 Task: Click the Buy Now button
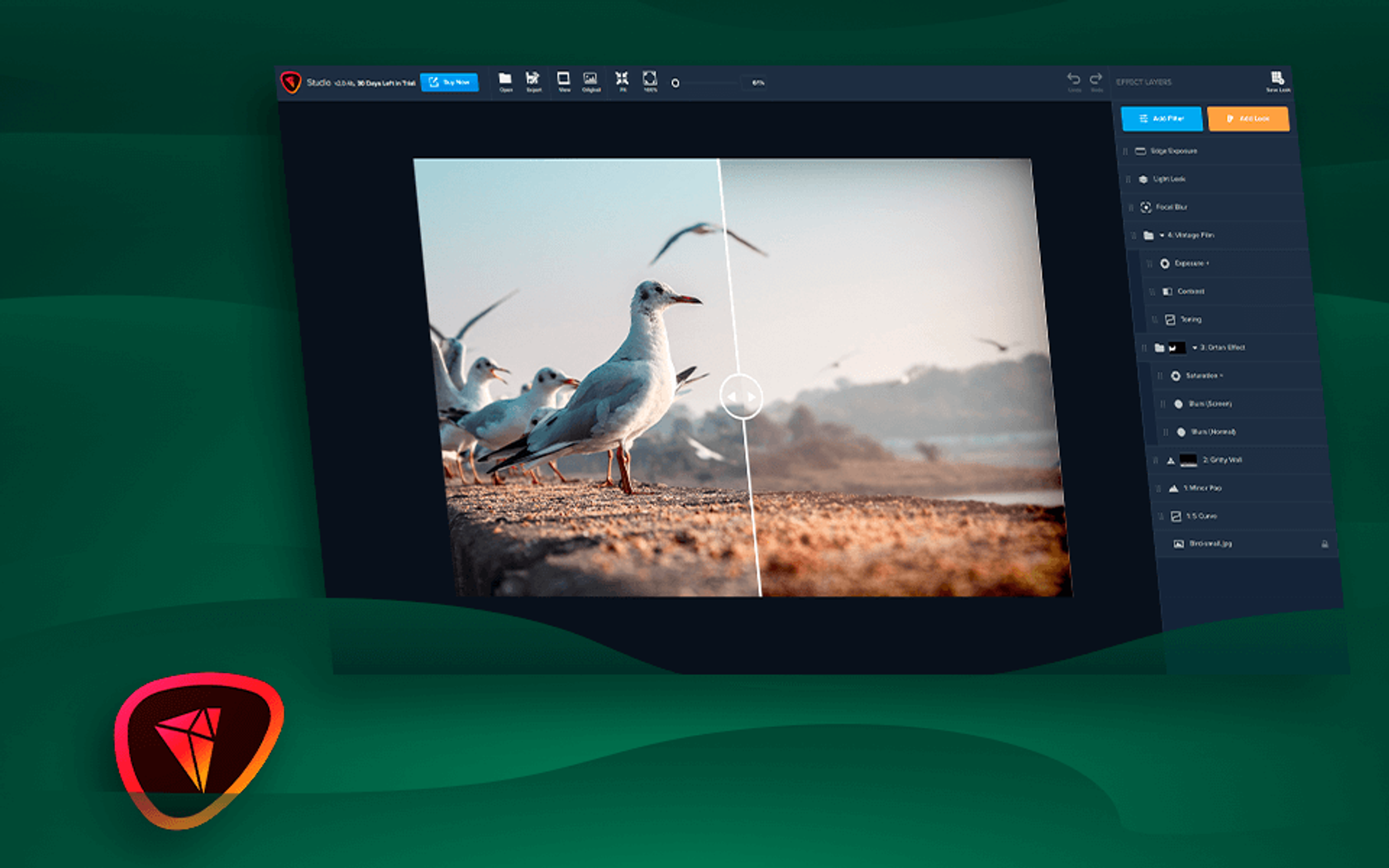pyautogui.click(x=451, y=82)
